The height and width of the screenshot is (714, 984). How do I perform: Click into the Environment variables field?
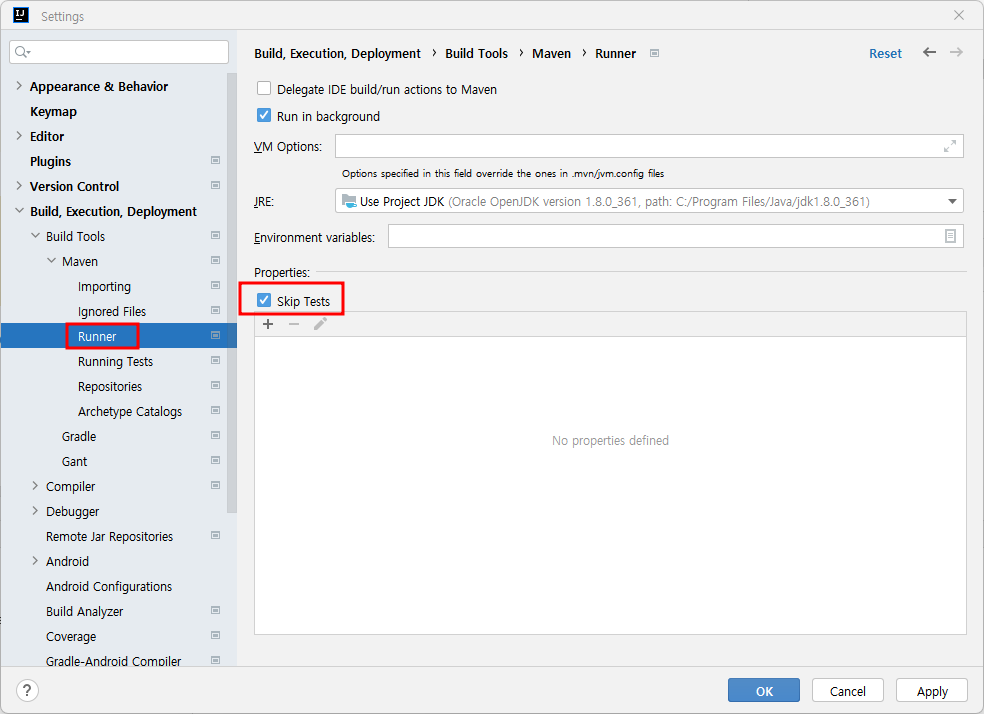(675, 236)
